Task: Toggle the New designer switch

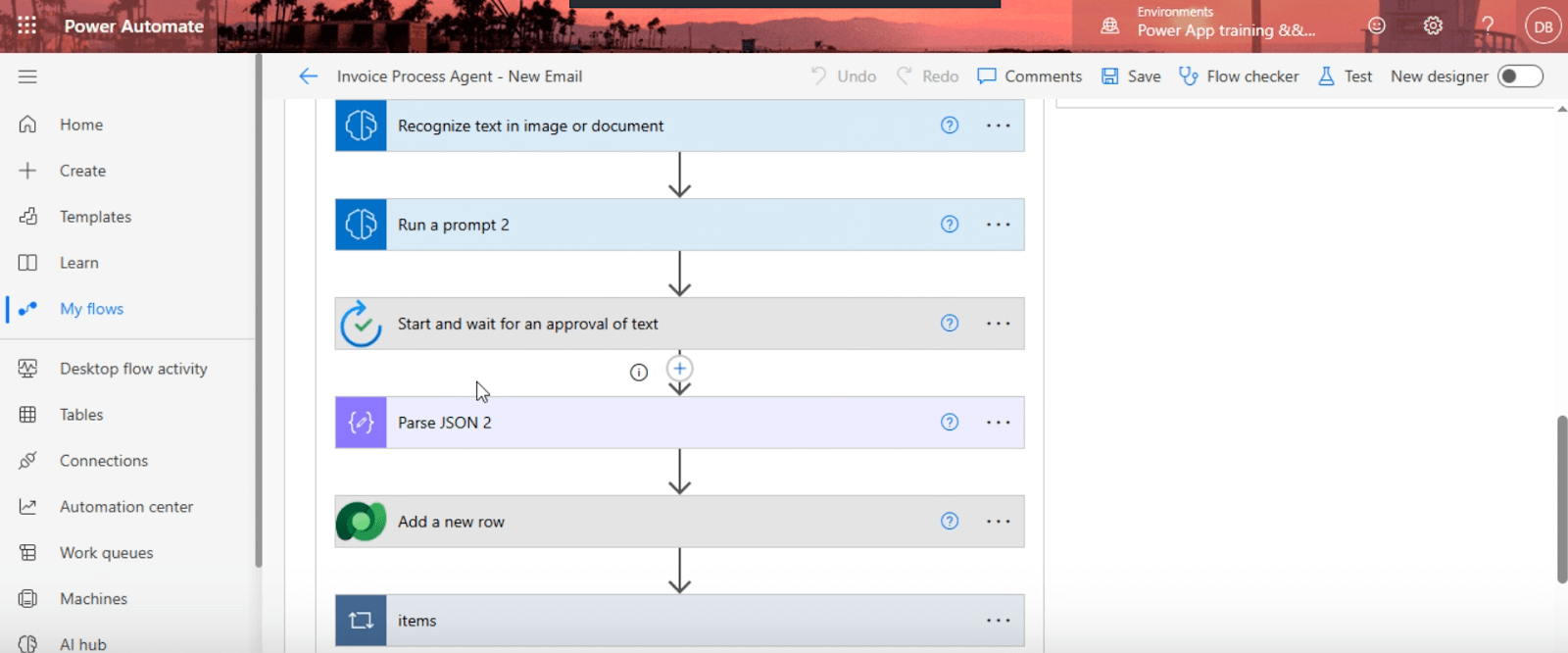Action: [1520, 76]
